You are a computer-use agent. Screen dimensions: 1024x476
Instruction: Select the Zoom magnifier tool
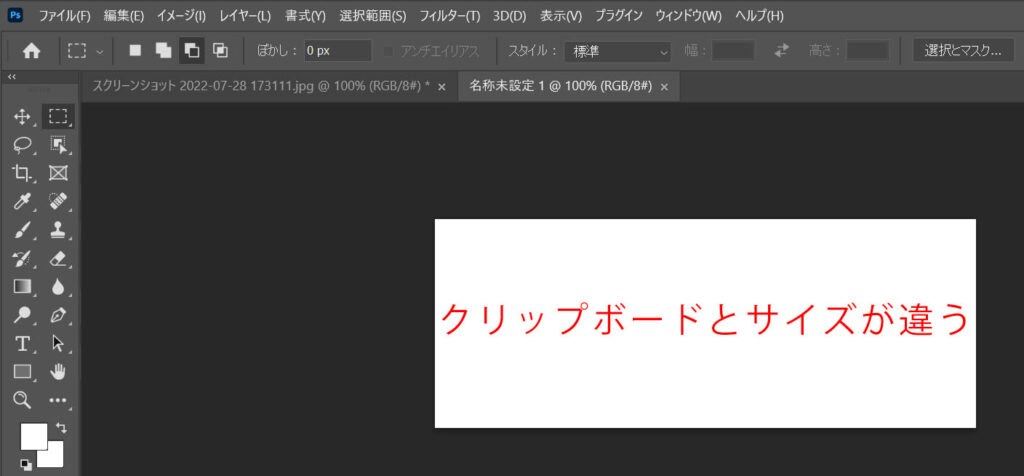pos(22,400)
